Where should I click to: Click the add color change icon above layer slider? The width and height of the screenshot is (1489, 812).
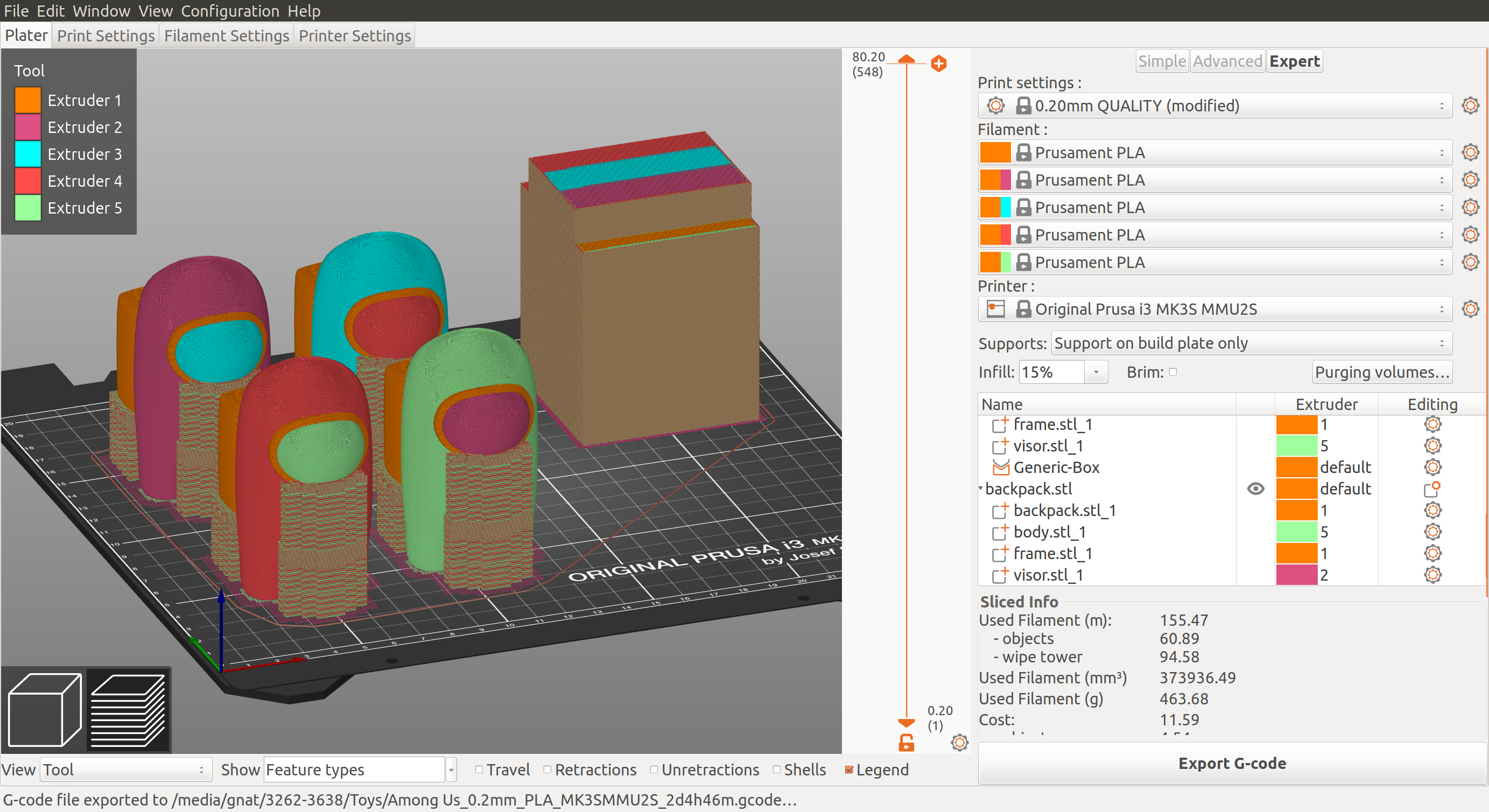pos(938,64)
